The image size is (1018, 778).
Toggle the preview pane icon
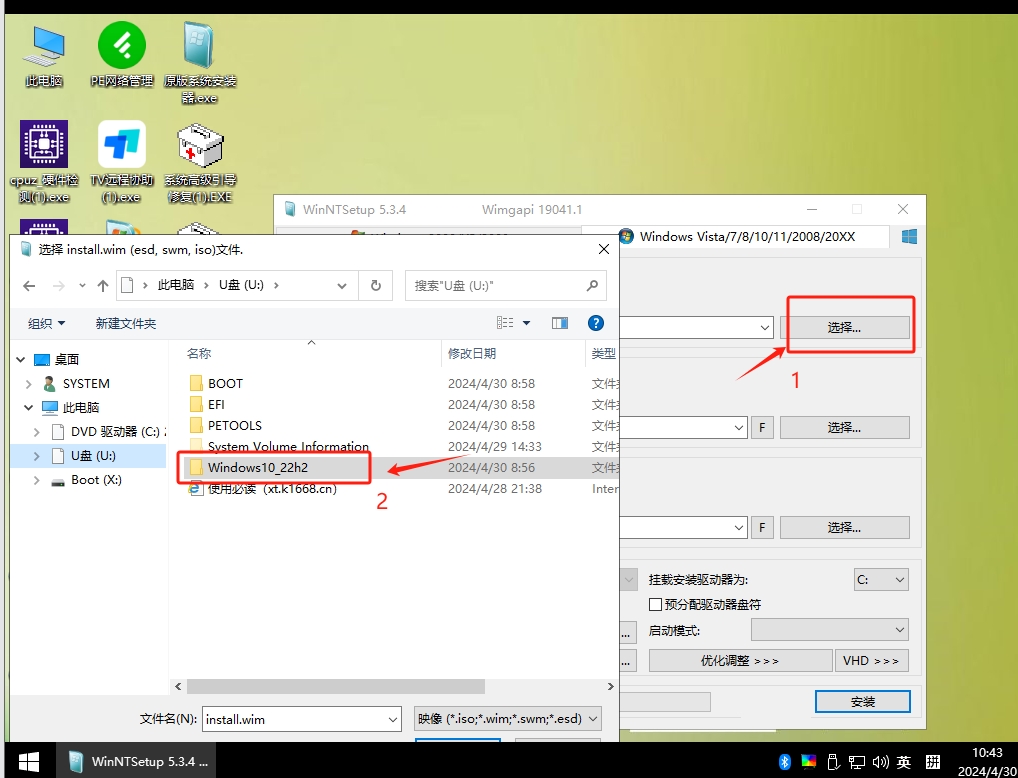point(560,323)
